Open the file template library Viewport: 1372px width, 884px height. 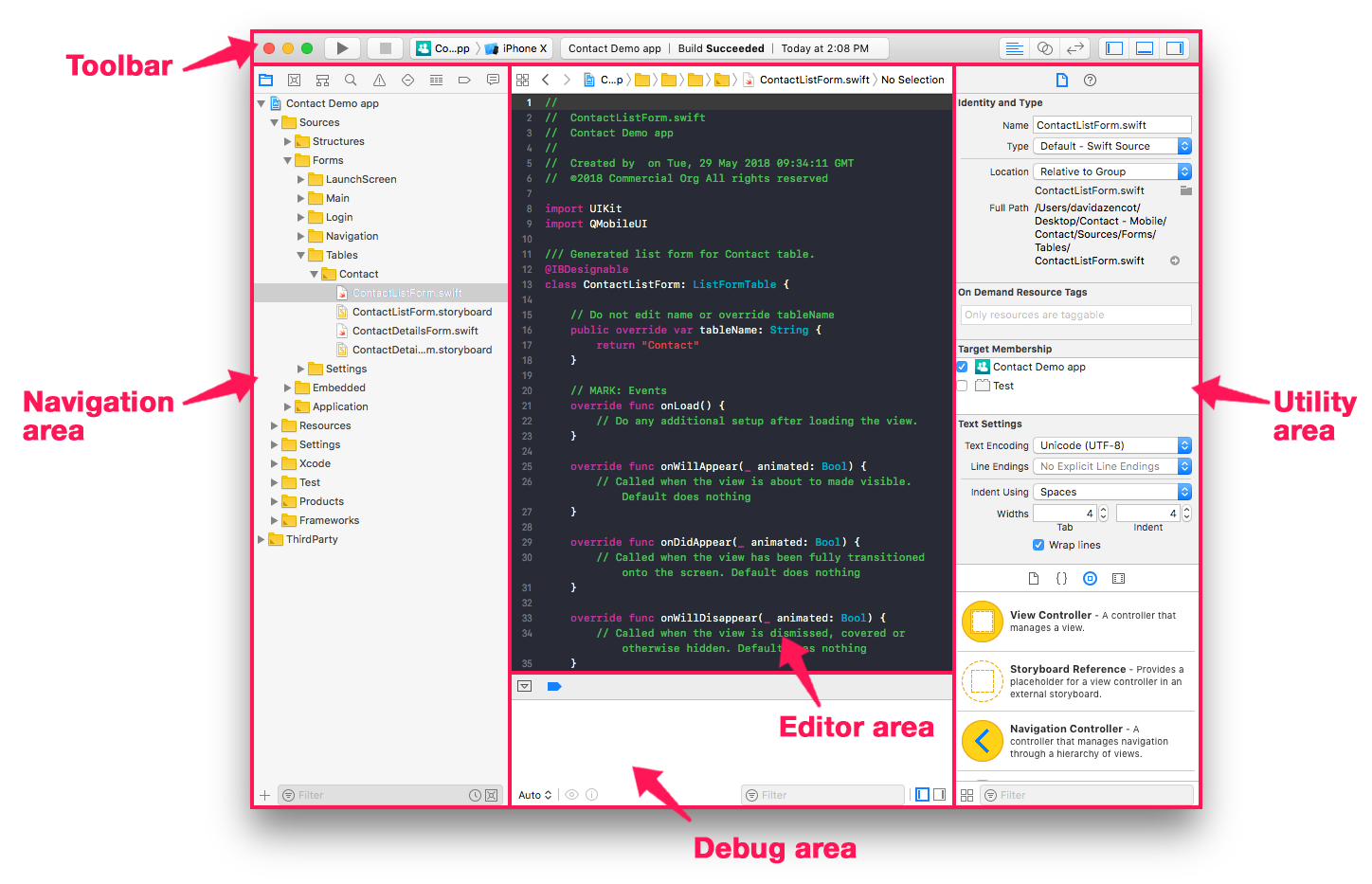[x=1034, y=578]
